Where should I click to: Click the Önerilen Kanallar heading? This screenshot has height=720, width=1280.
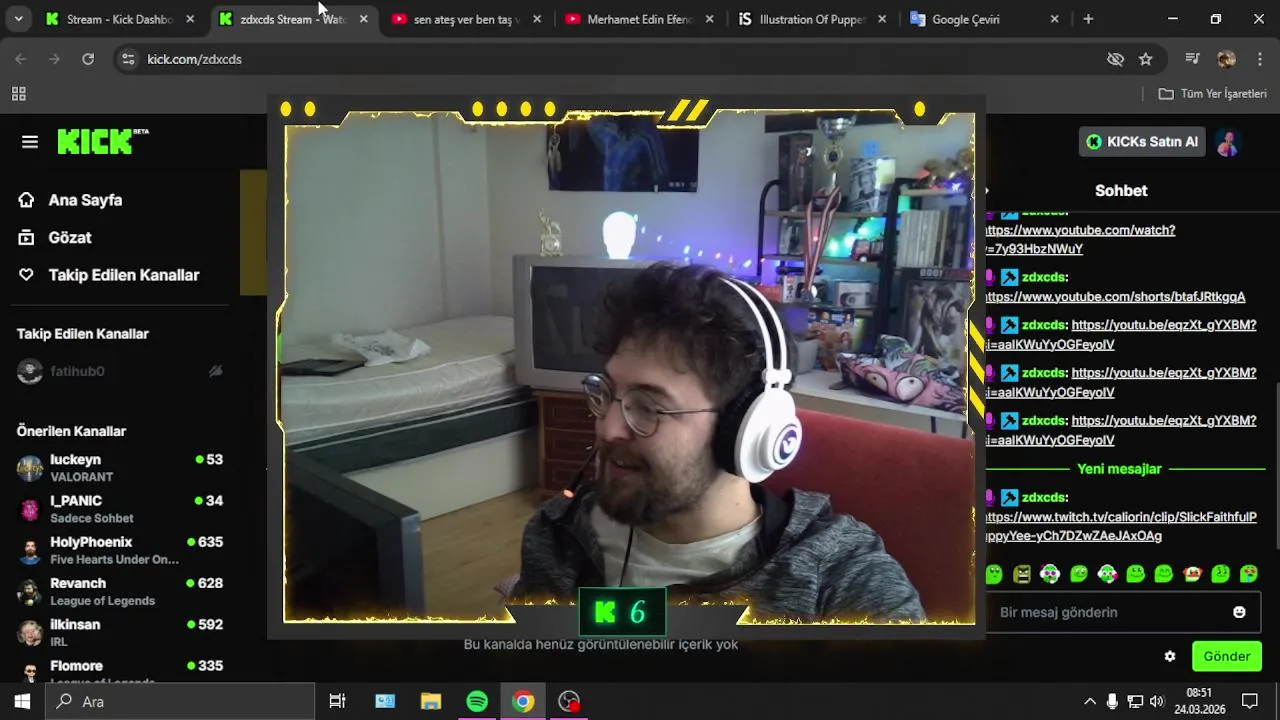click(71, 431)
